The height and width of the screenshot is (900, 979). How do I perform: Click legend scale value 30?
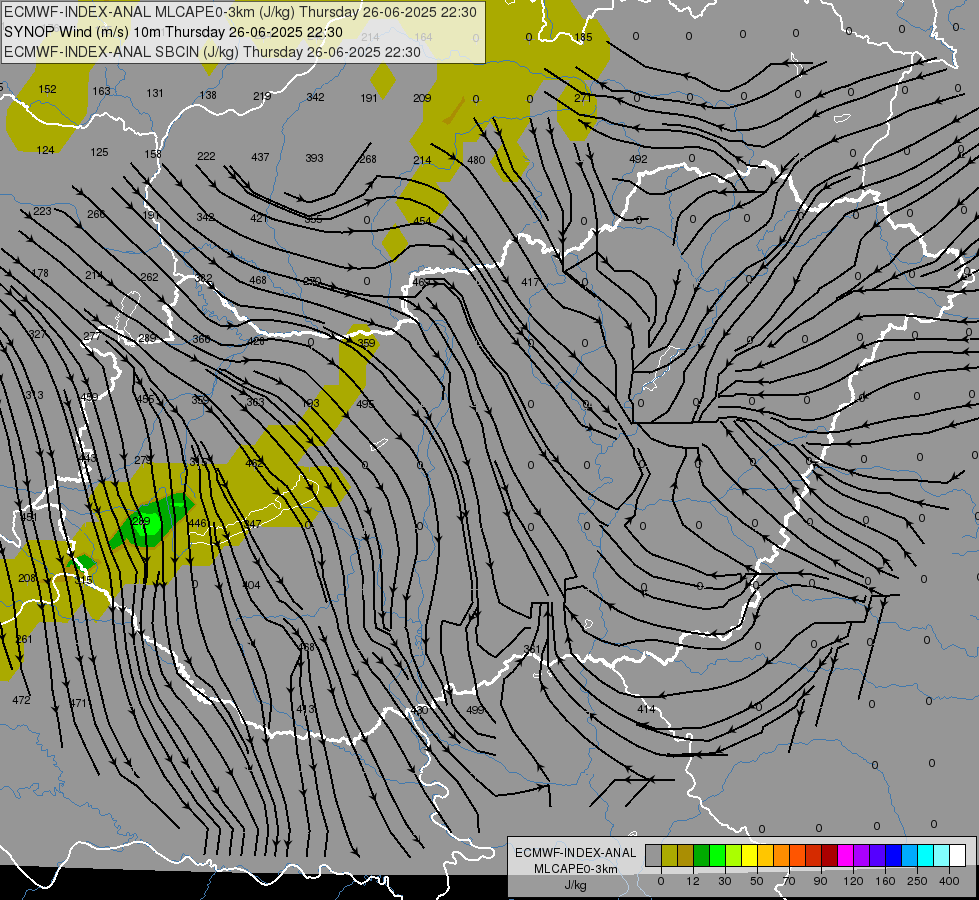[x=724, y=881]
